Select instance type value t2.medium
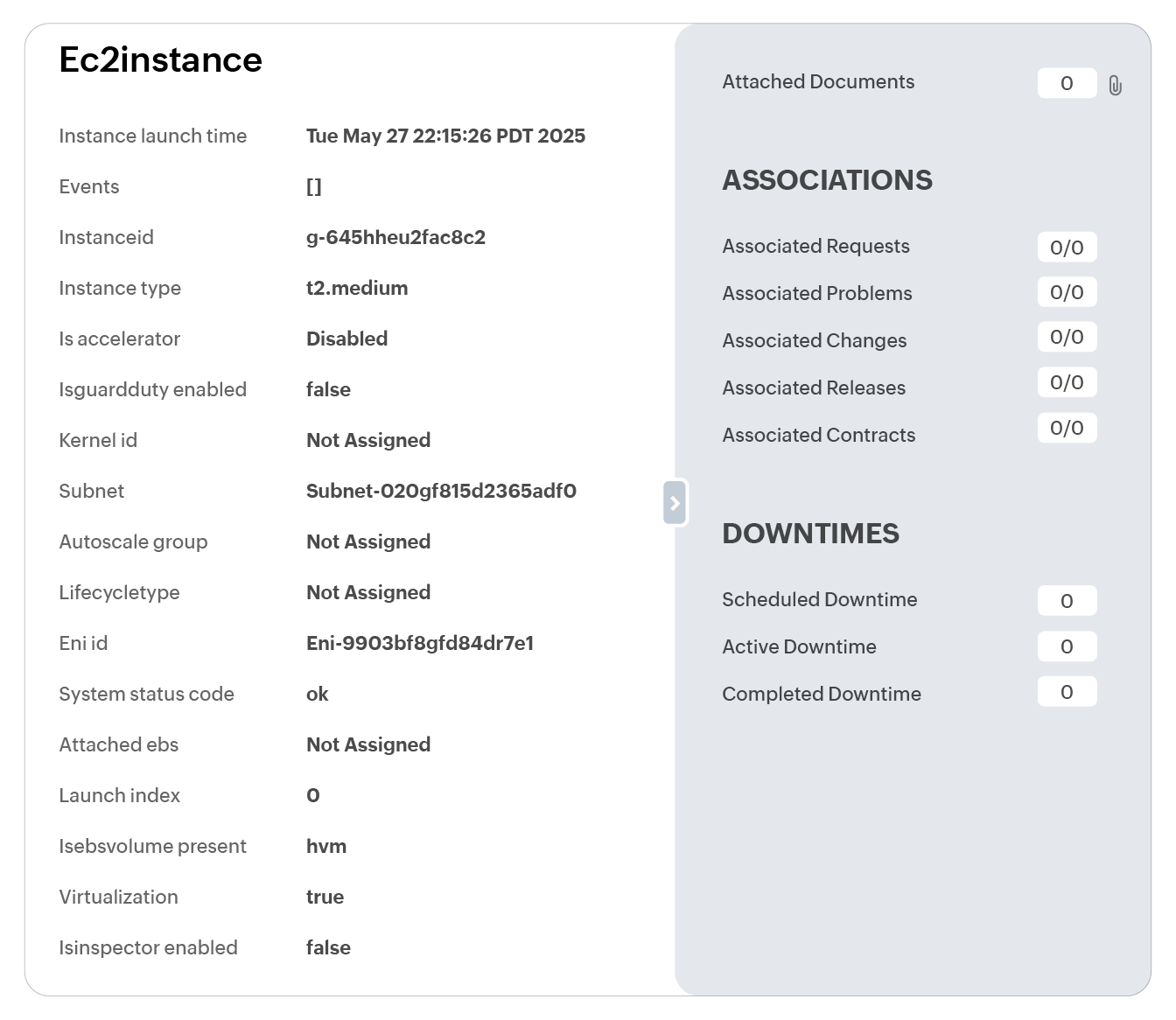 [x=357, y=288]
